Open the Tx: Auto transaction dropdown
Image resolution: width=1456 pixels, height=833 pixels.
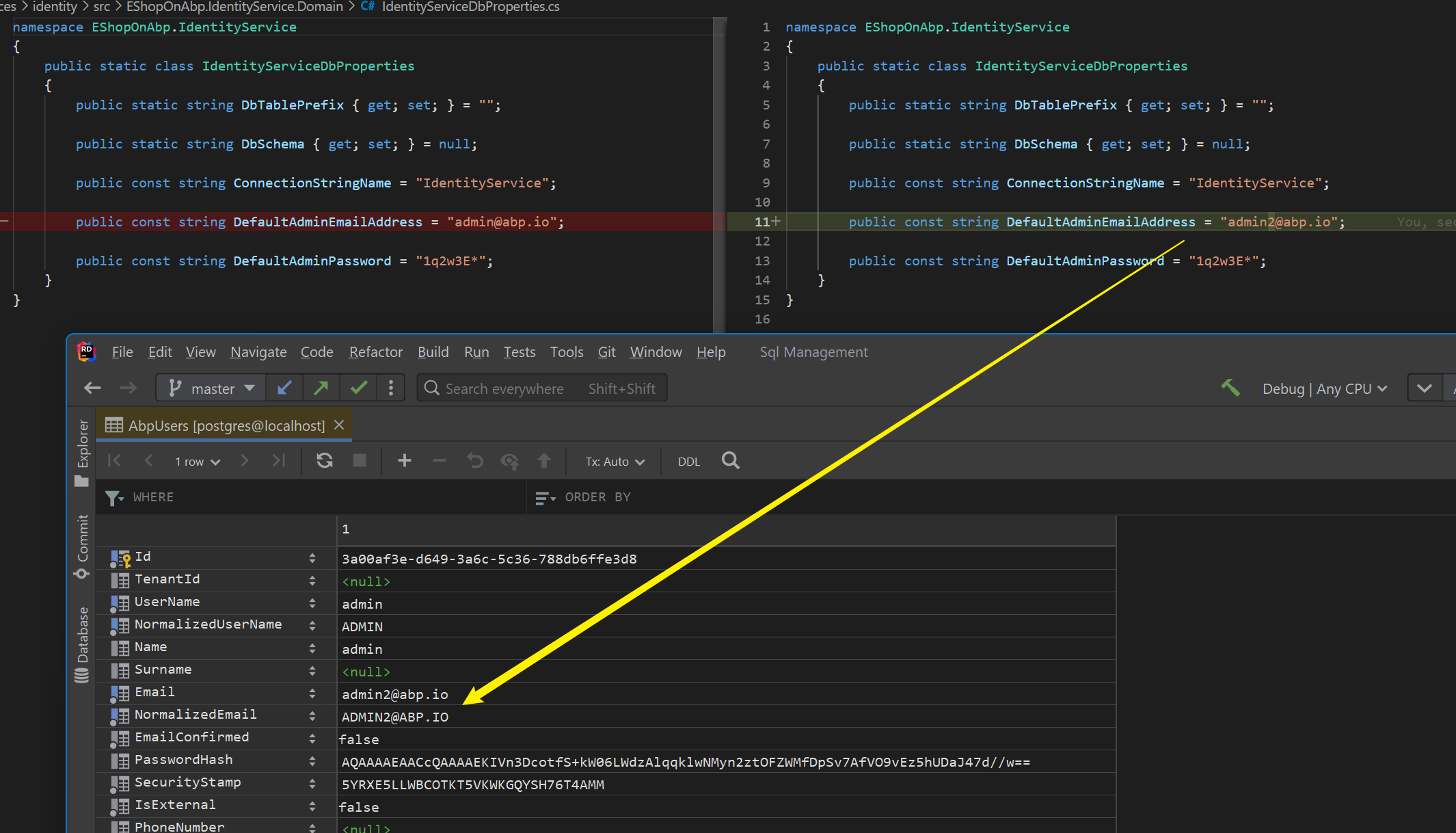(x=613, y=461)
